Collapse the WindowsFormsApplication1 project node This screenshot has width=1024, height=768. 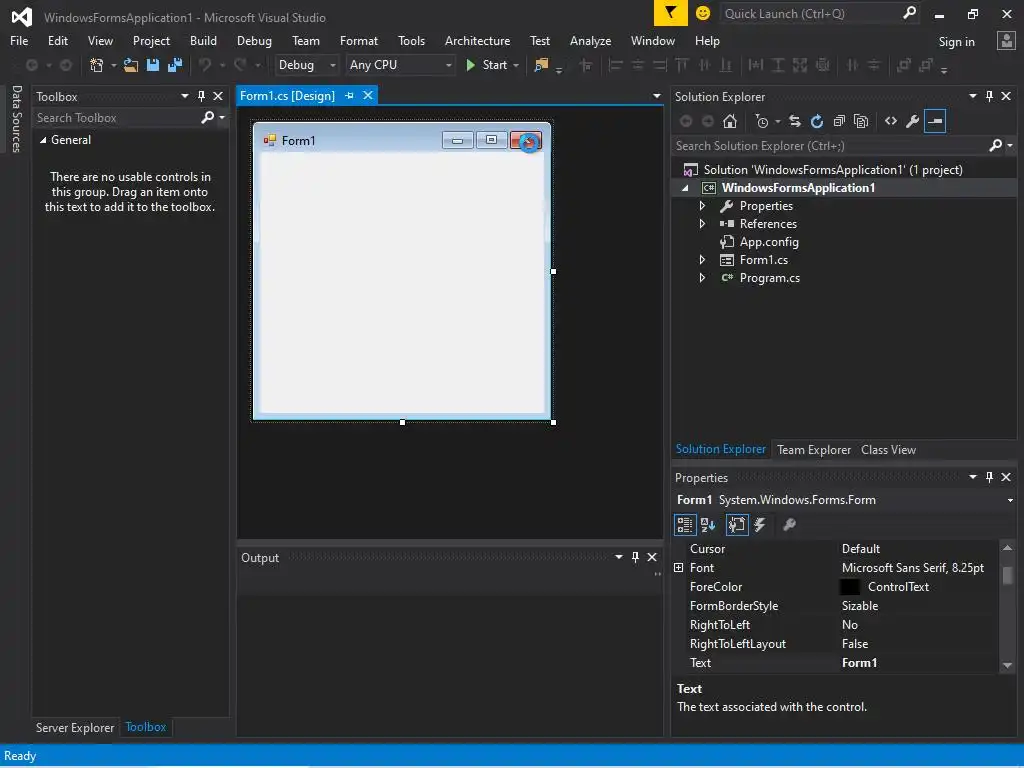[x=685, y=188]
